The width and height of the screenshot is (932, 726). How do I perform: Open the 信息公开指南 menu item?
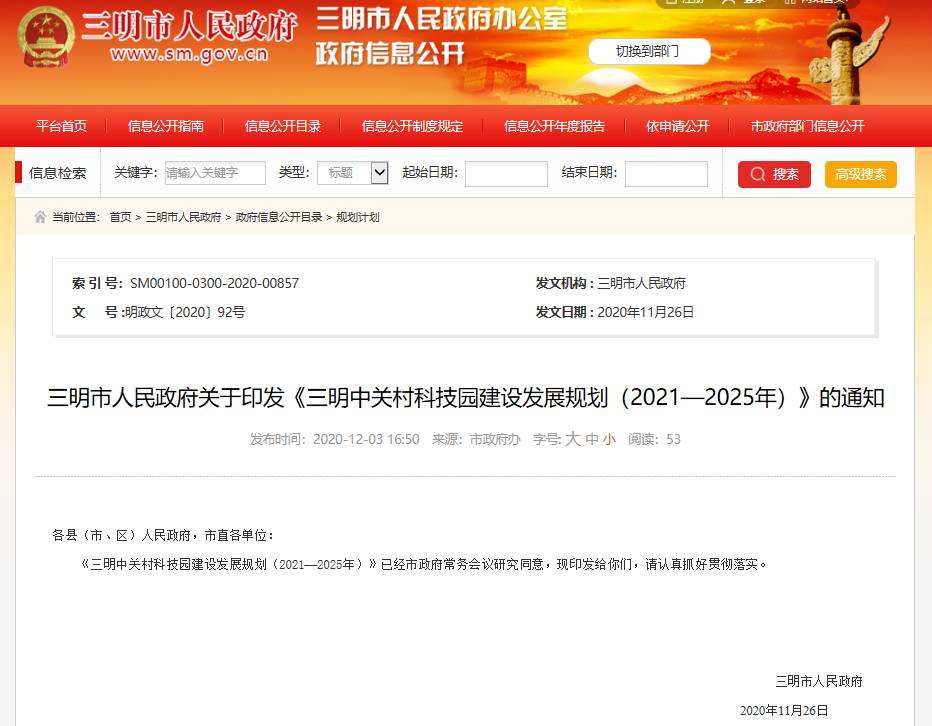(x=165, y=126)
